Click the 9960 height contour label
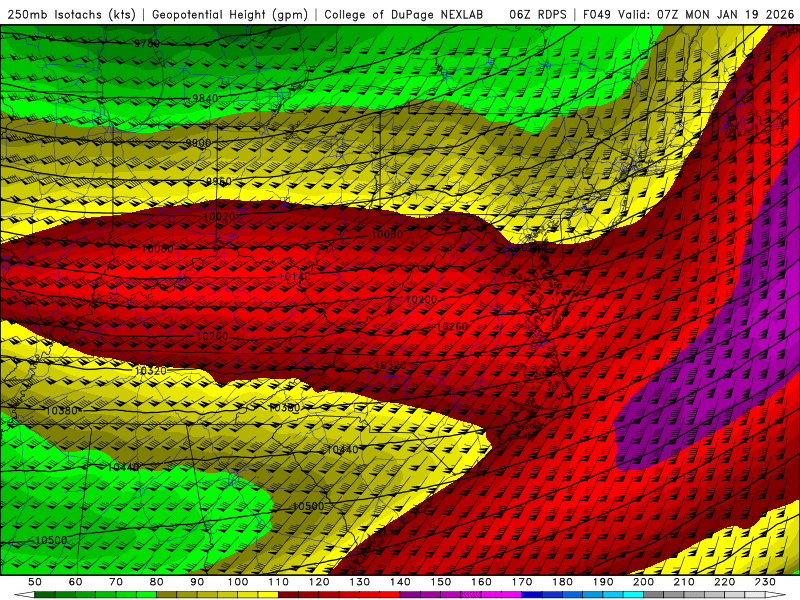 tap(218, 181)
